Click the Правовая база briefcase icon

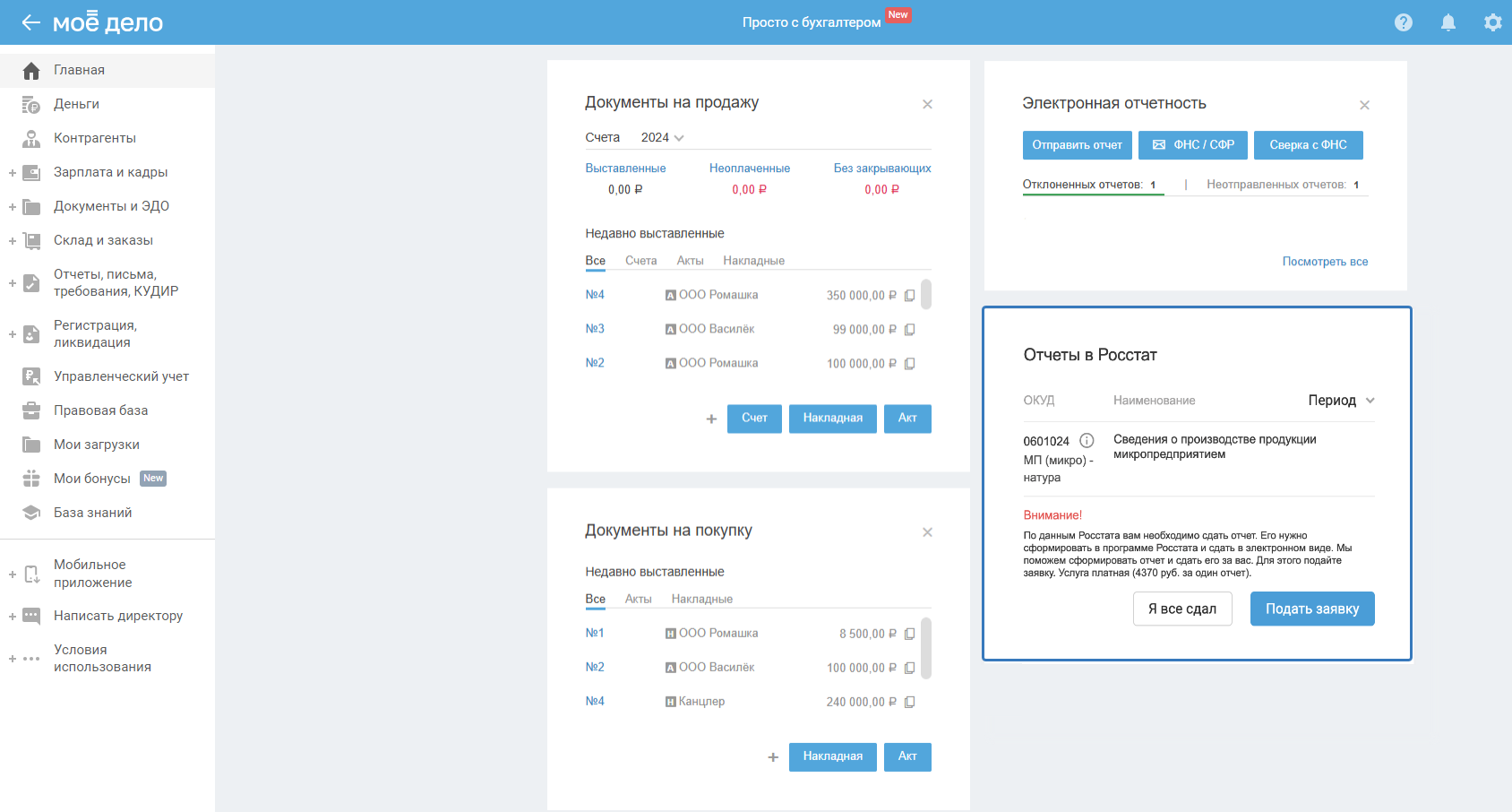(x=31, y=411)
